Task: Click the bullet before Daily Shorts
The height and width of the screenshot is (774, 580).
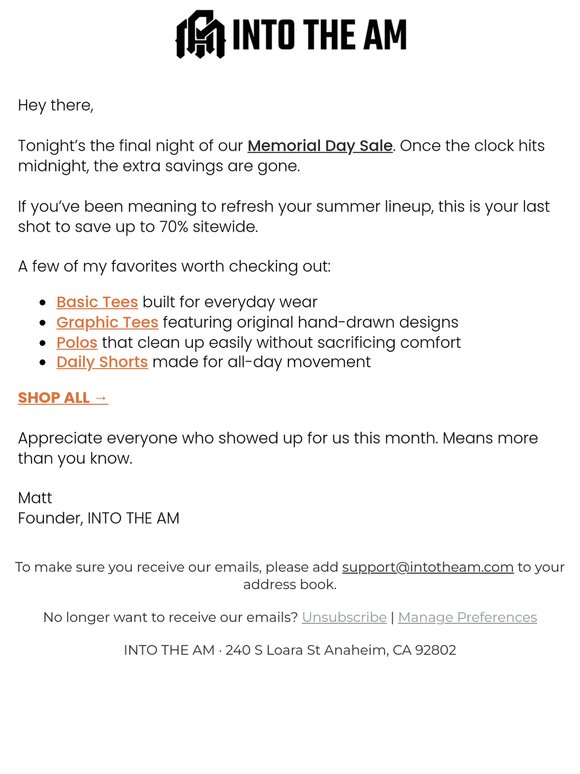Action: coord(43,363)
